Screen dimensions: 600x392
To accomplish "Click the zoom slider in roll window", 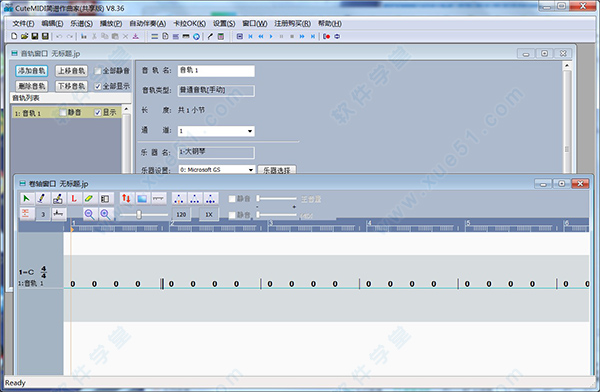I will (x=139, y=214).
